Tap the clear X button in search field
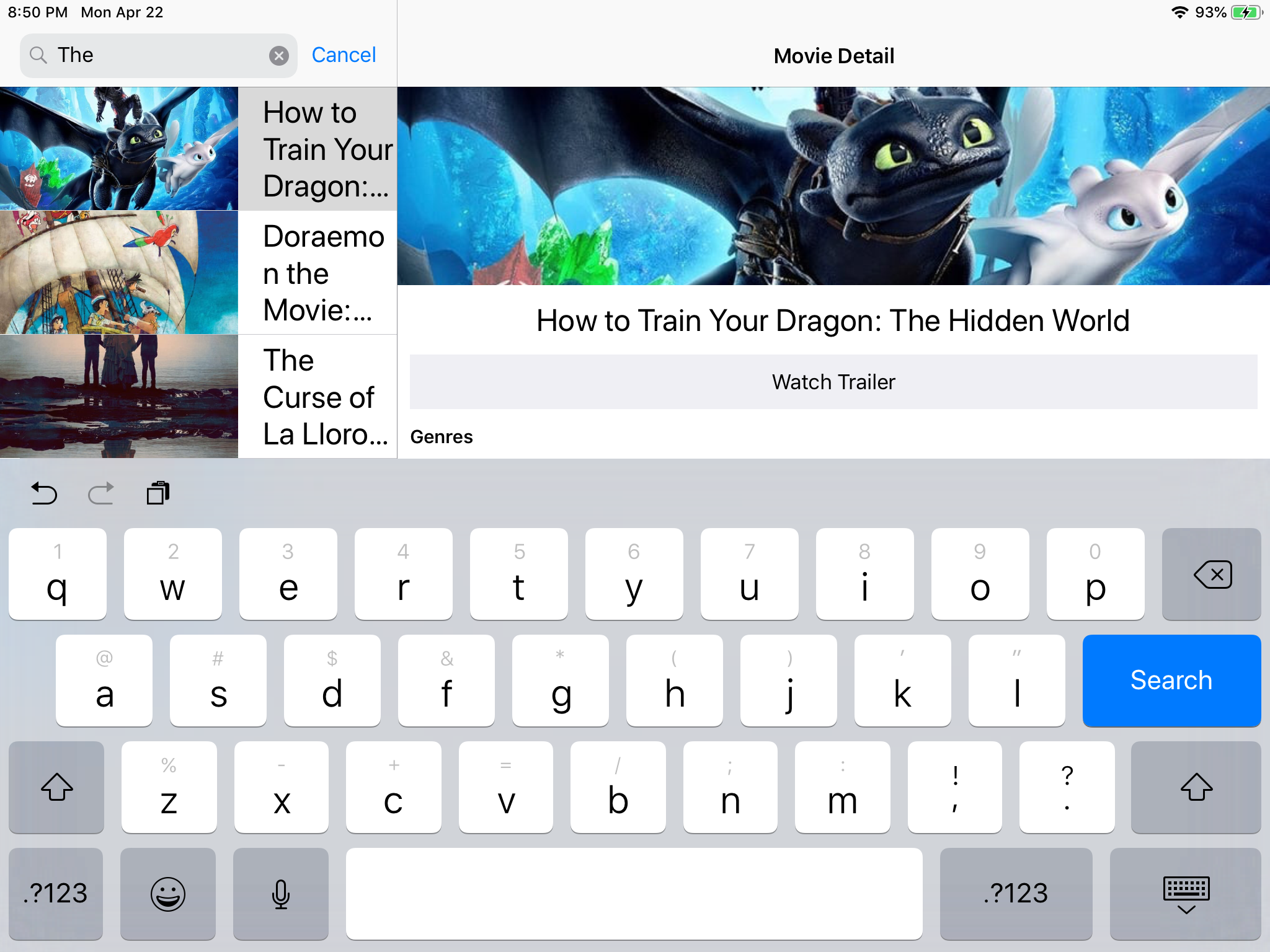 (x=279, y=54)
